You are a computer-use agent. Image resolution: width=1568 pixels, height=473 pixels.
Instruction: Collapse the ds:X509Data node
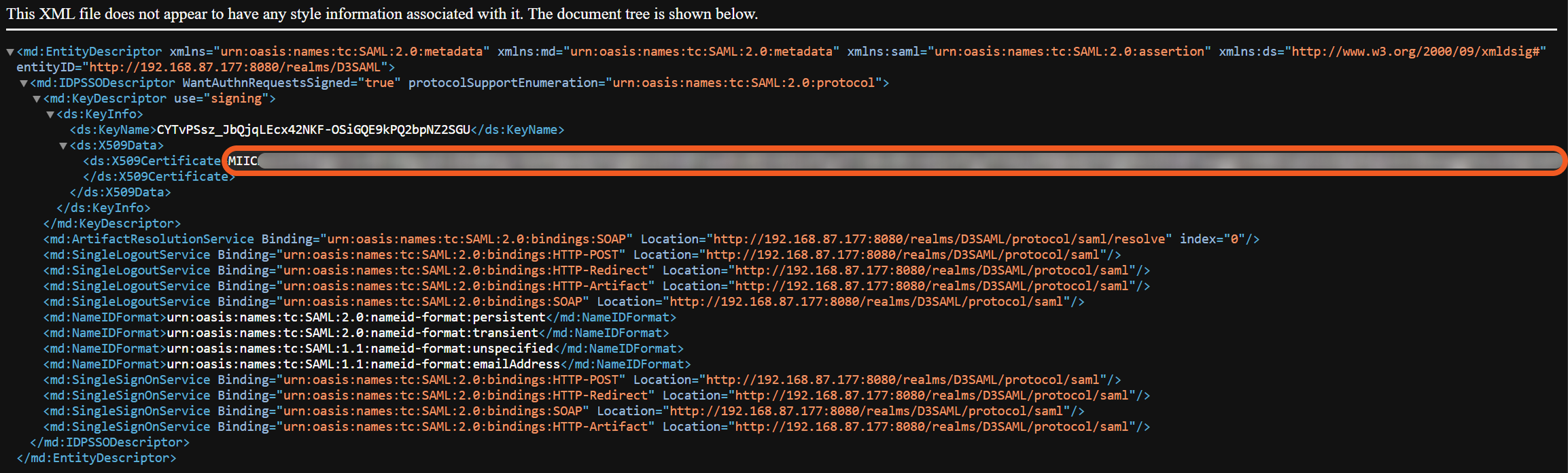tap(63, 145)
